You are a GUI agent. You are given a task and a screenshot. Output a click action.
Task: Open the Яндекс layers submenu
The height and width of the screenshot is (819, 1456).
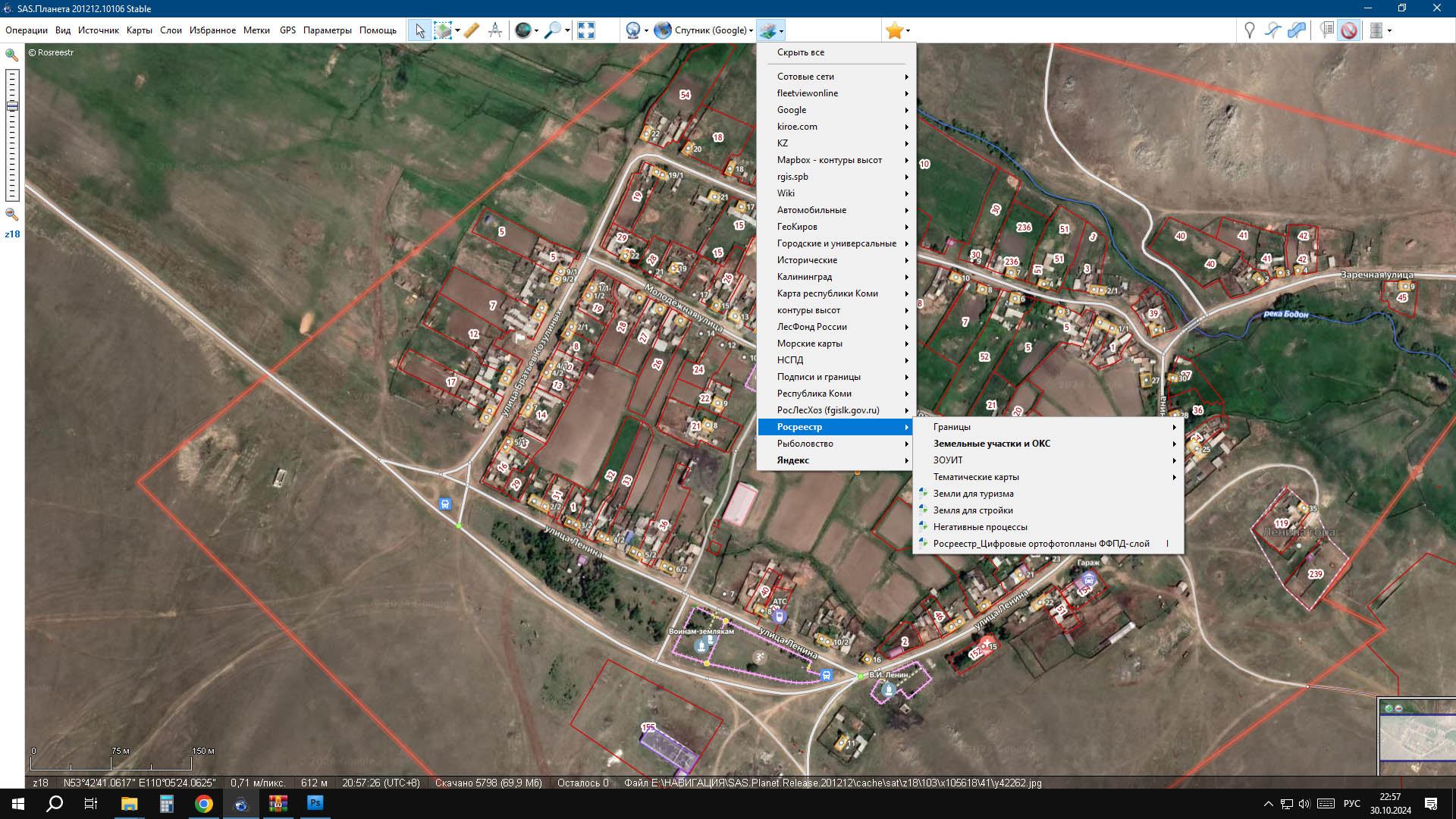(793, 460)
